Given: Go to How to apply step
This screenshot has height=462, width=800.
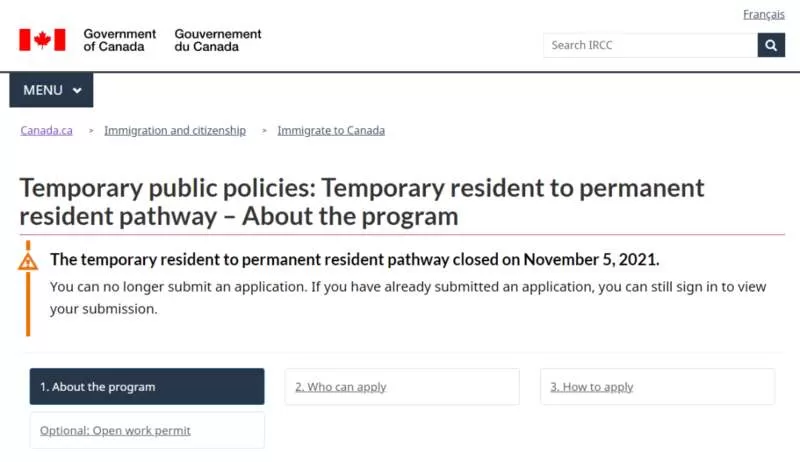Looking at the screenshot, I should pos(658,387).
